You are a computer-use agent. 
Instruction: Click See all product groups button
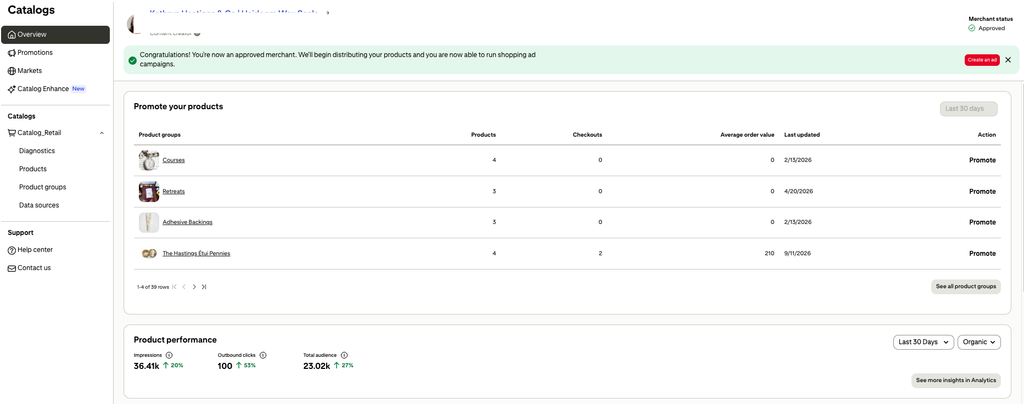tap(965, 287)
